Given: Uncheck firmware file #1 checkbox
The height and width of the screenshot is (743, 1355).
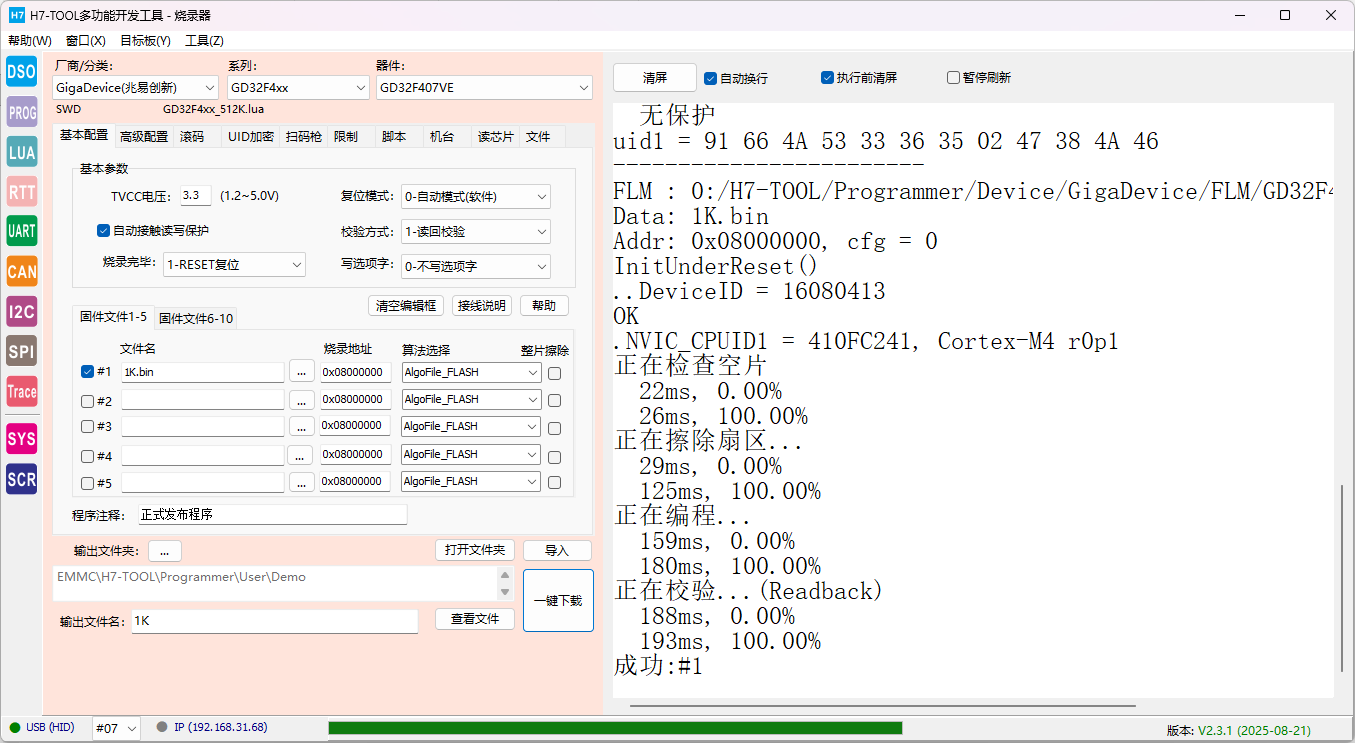Looking at the screenshot, I should tap(87, 372).
